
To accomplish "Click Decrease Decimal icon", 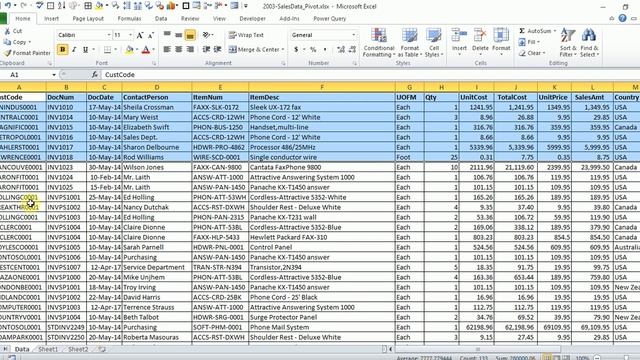I will [x=352, y=50].
